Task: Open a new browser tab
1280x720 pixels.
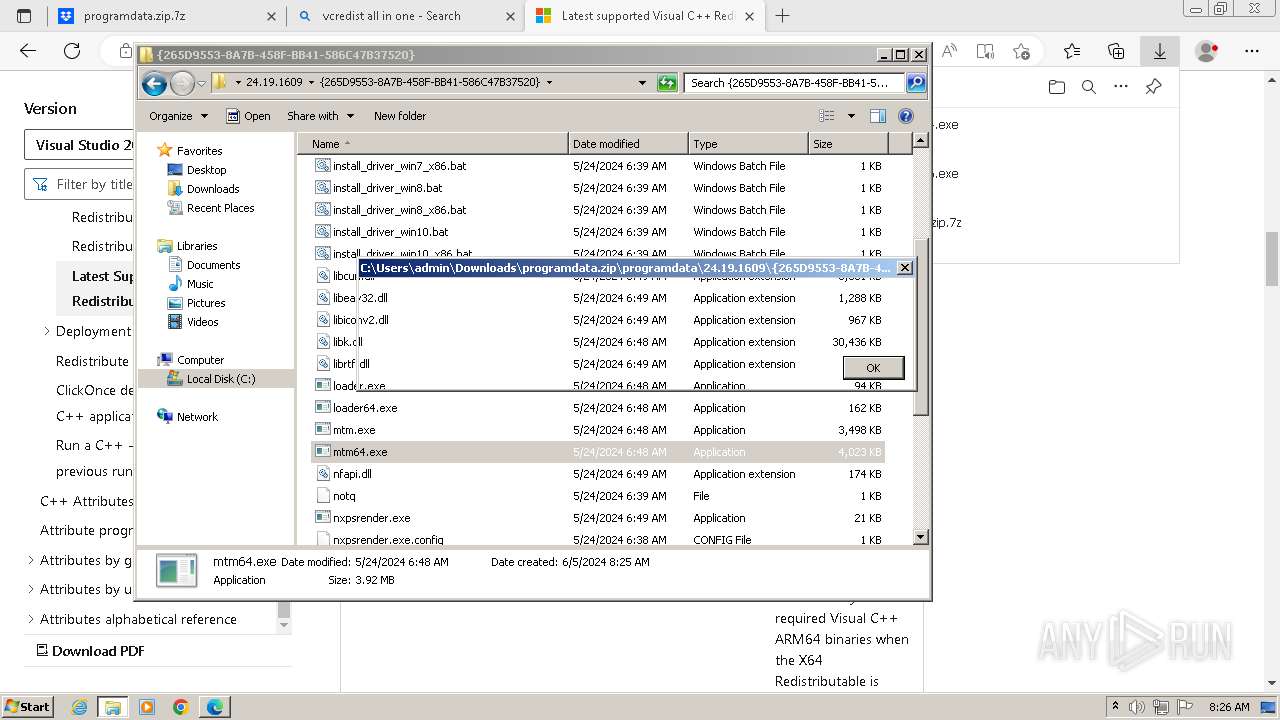Action: (x=783, y=16)
